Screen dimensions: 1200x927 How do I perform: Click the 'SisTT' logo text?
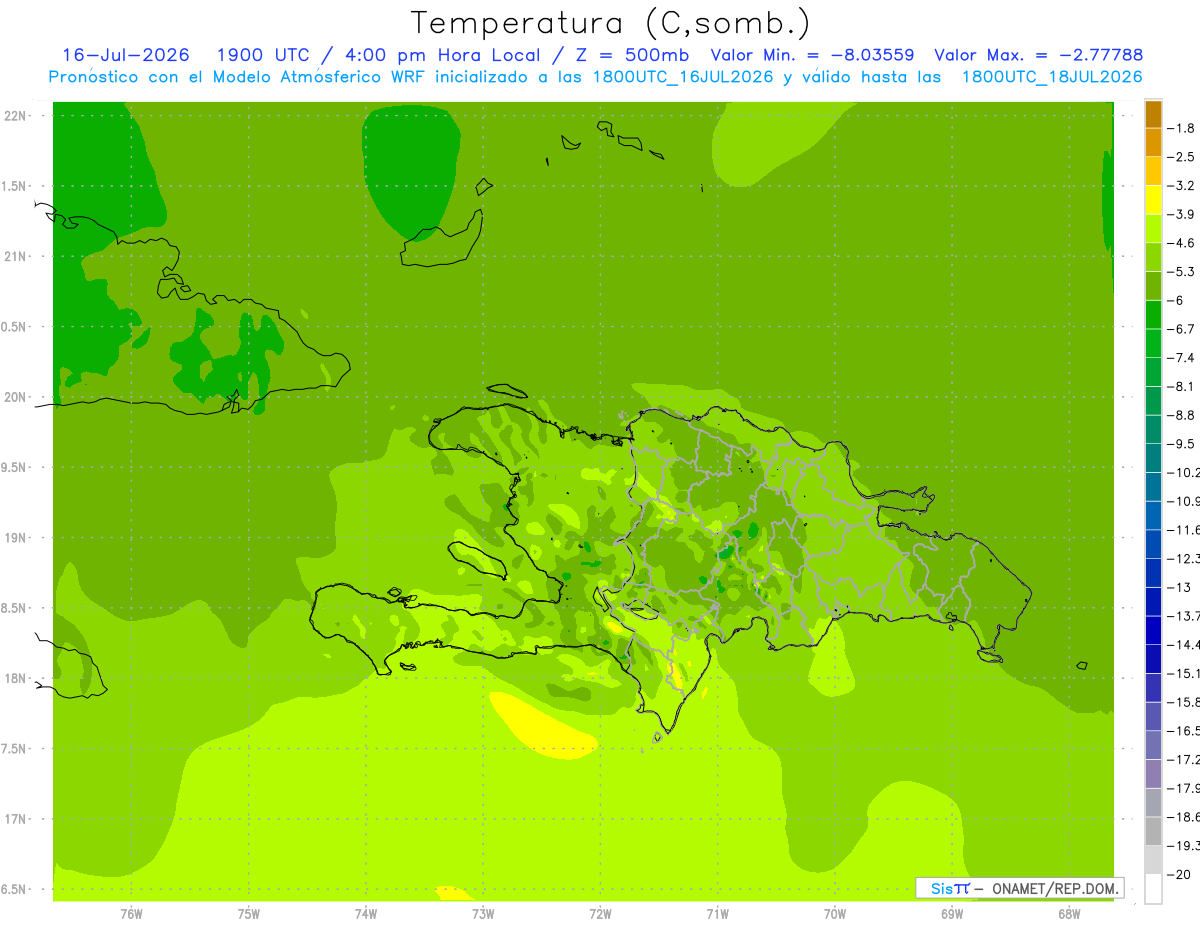click(950, 888)
